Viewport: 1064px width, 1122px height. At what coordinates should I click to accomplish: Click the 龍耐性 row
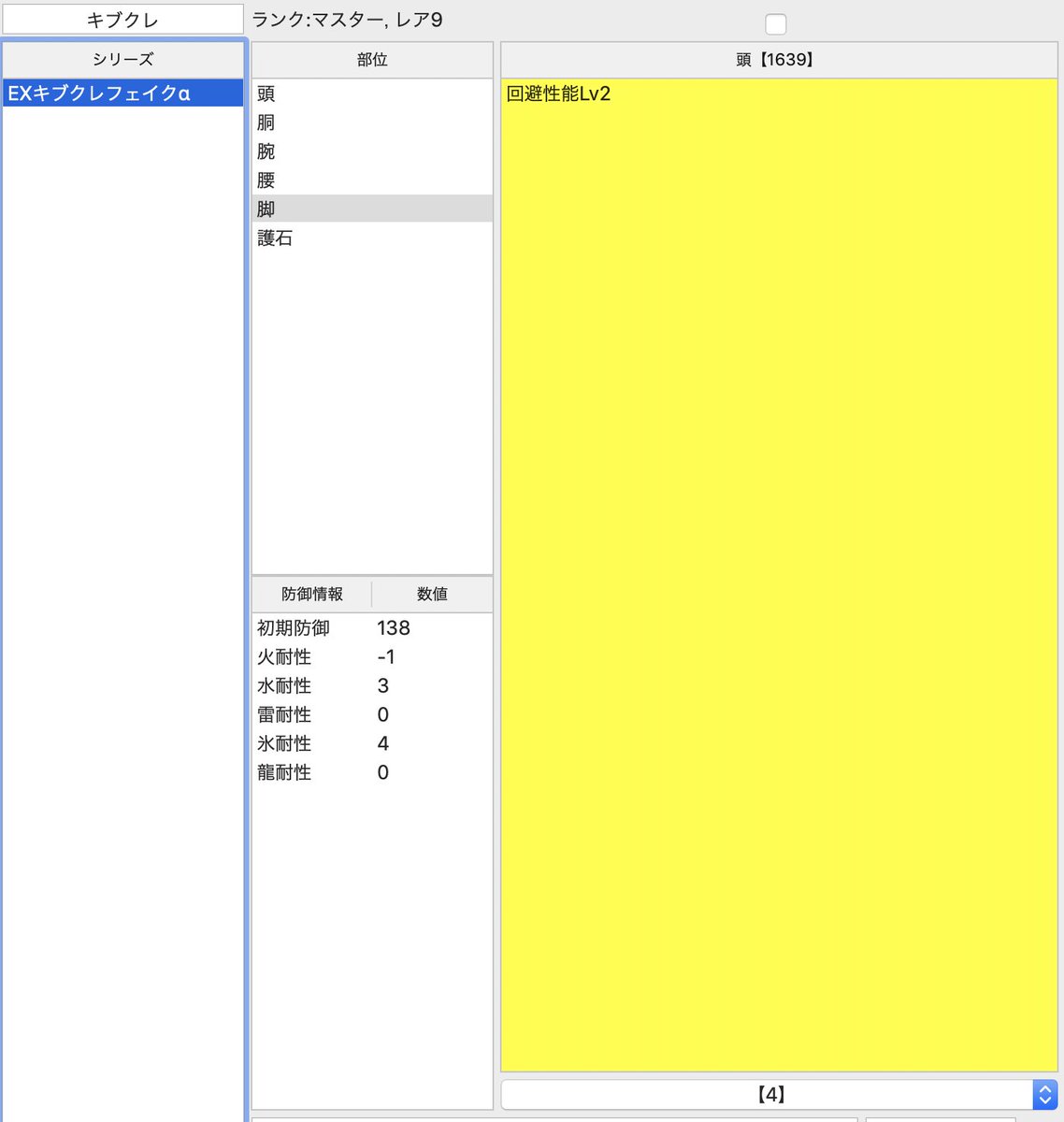372,773
